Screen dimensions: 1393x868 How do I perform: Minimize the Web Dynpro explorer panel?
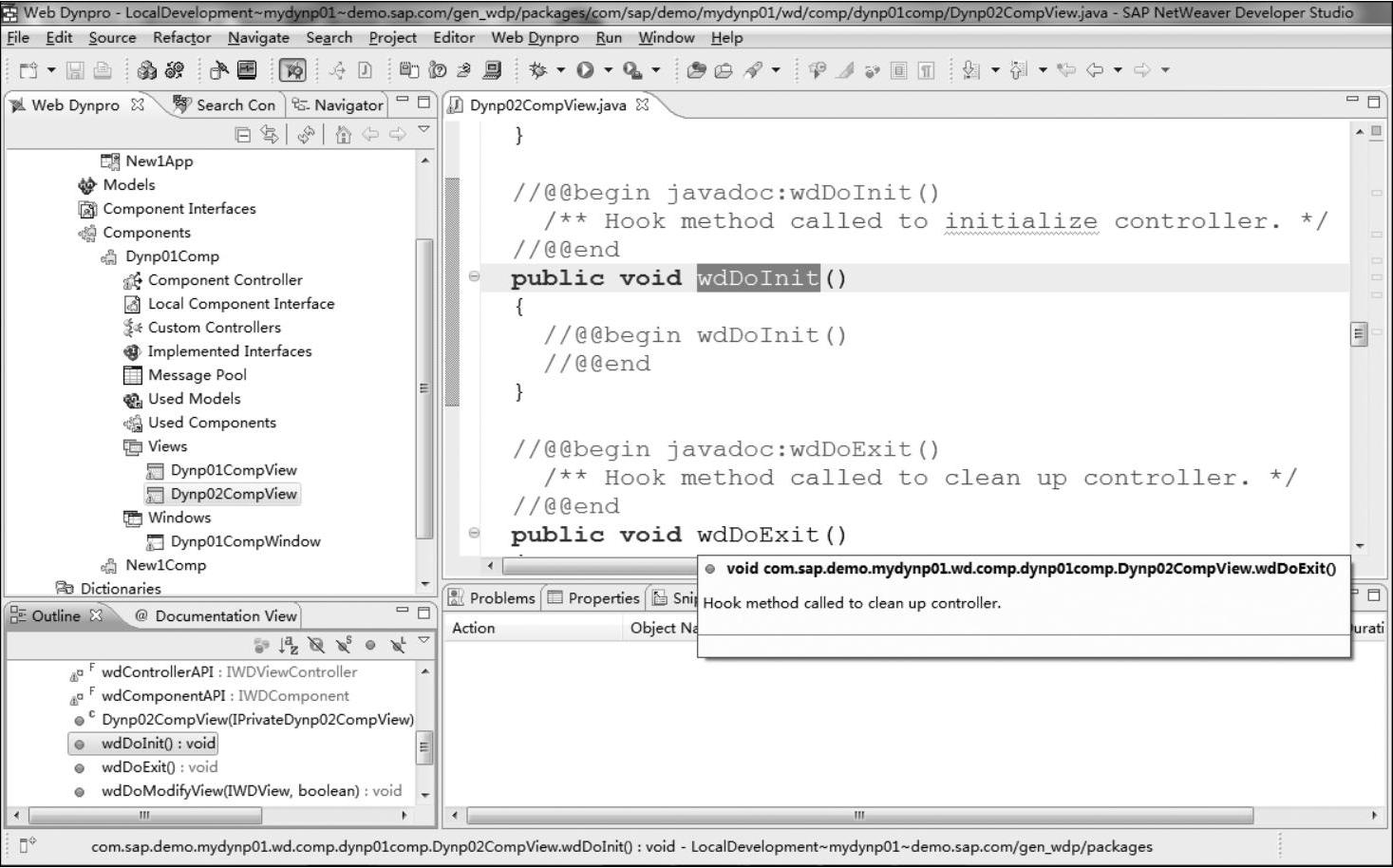(x=403, y=100)
